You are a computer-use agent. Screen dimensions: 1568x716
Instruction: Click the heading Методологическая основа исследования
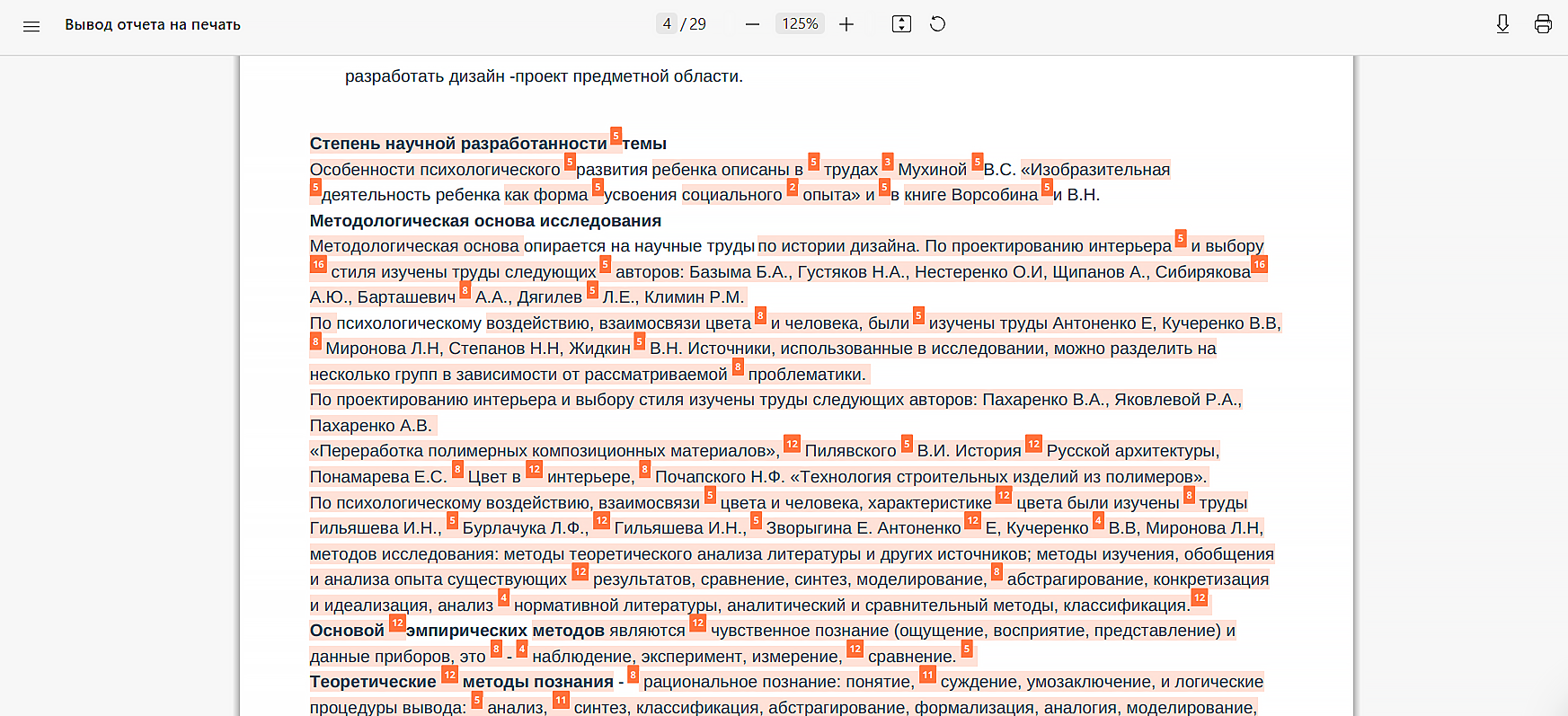[x=485, y=221]
